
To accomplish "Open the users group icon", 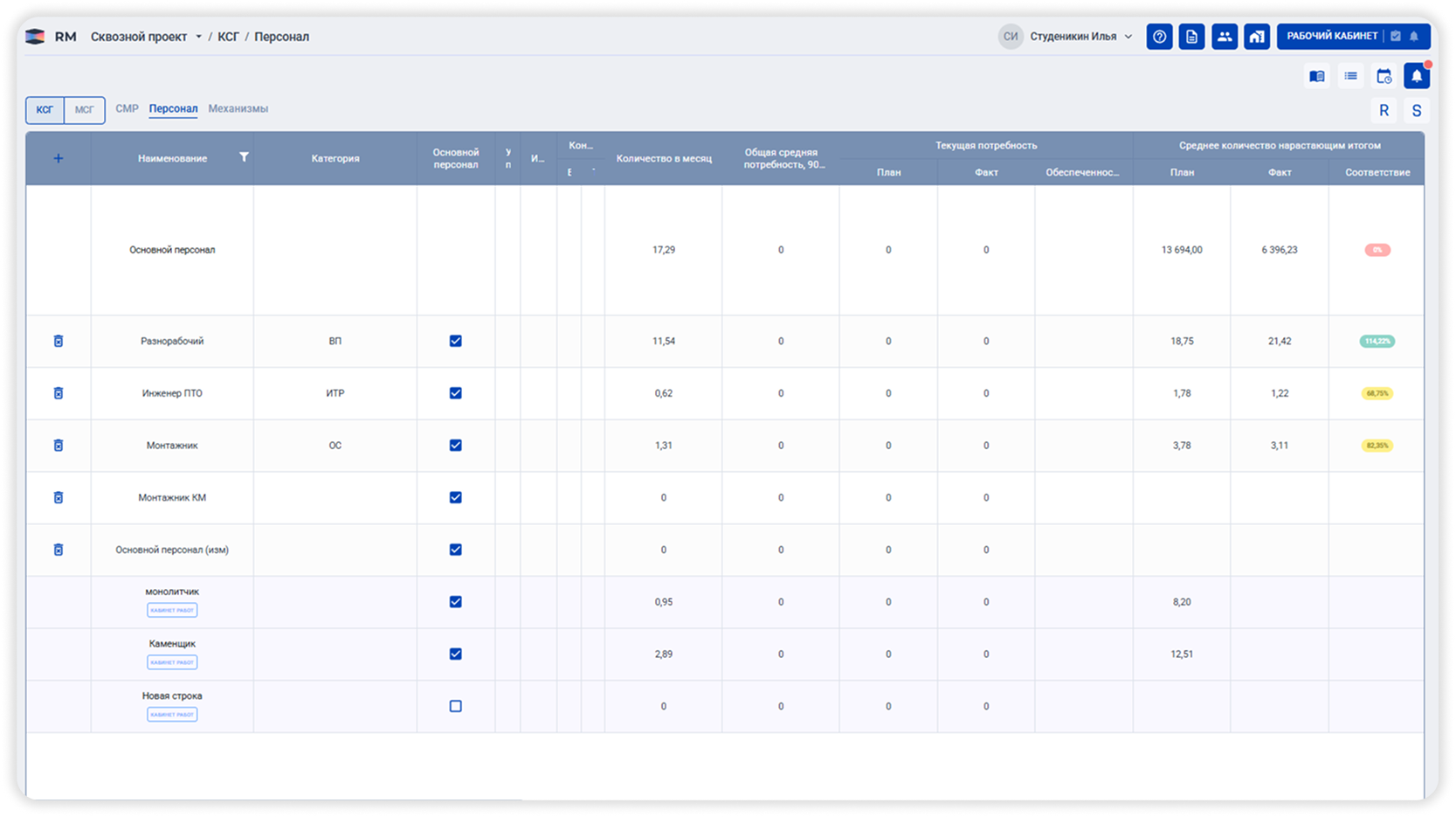I will [x=1225, y=37].
